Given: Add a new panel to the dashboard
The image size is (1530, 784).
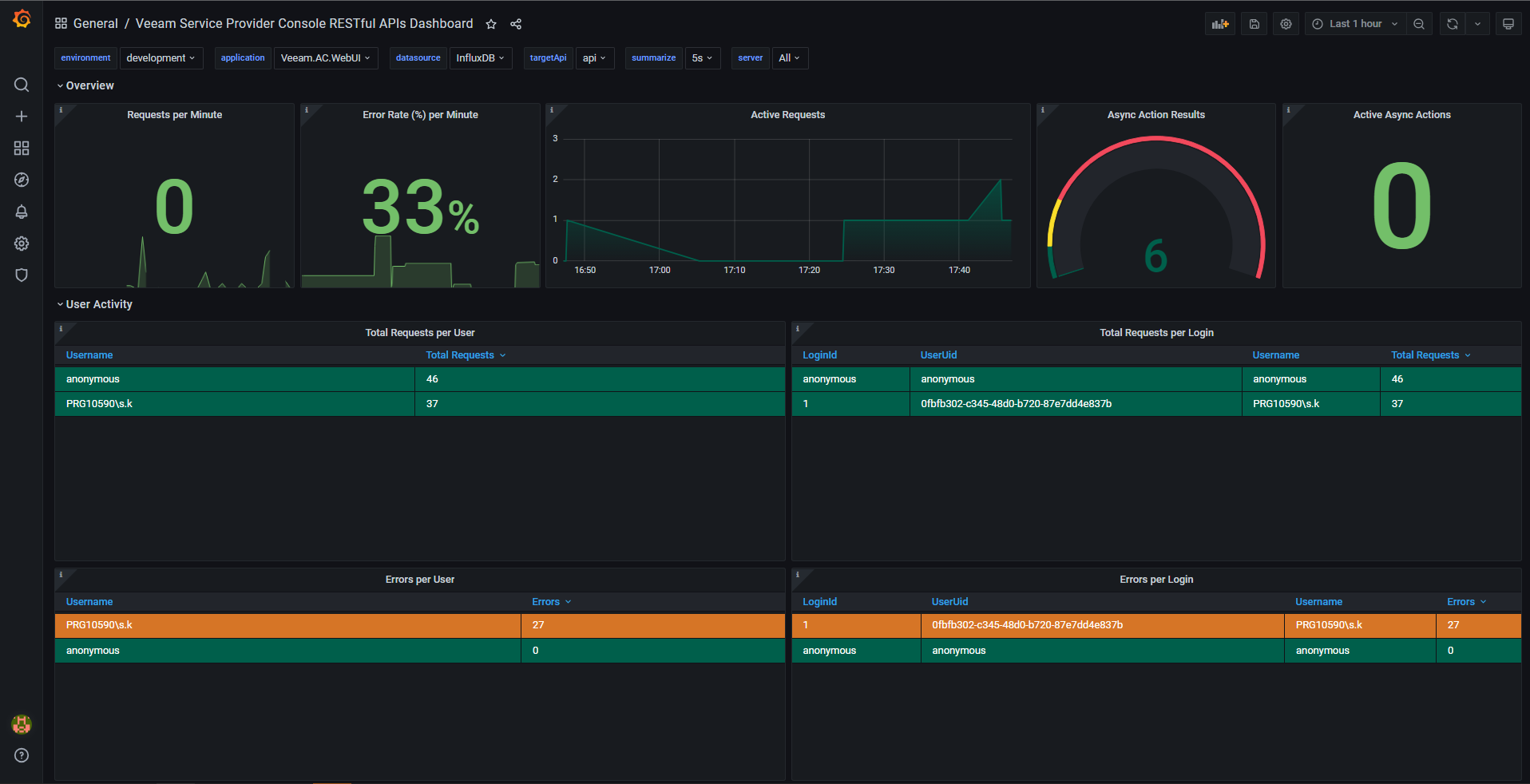Looking at the screenshot, I should [1219, 23].
